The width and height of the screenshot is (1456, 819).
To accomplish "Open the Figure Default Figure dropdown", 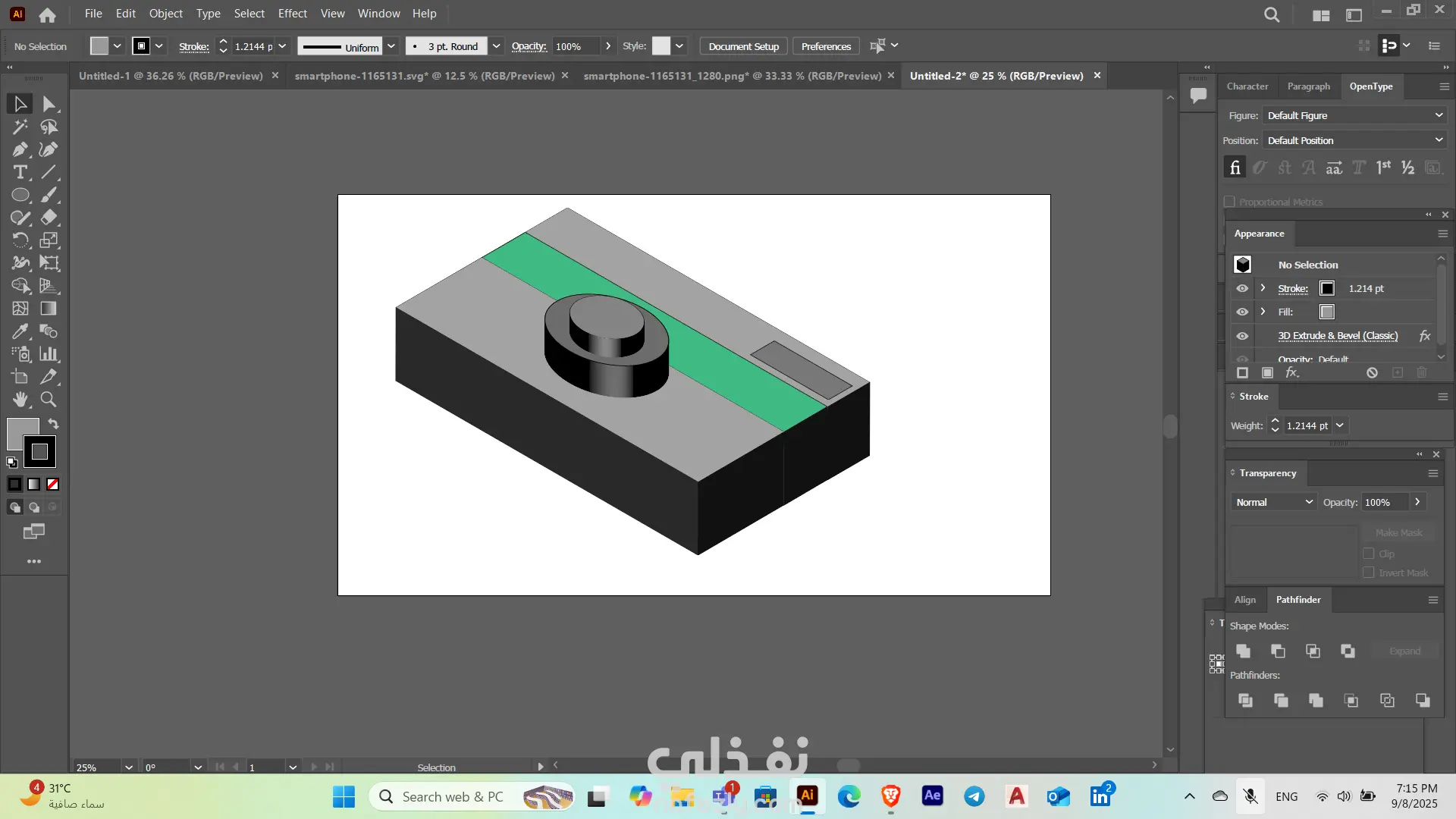I will pos(1354,115).
